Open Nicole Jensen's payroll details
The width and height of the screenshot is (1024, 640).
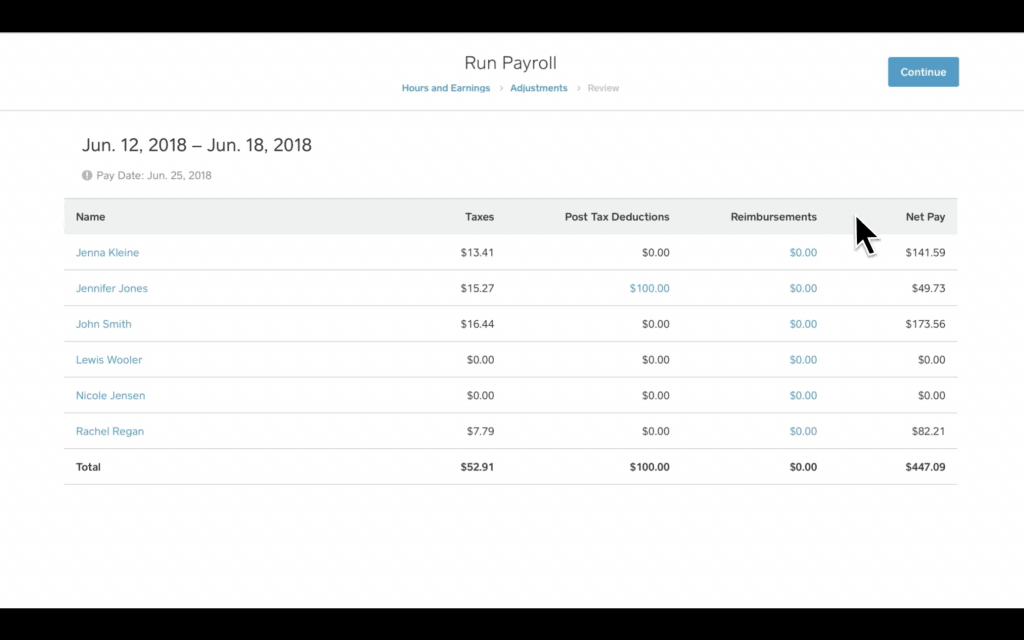[x=110, y=395]
